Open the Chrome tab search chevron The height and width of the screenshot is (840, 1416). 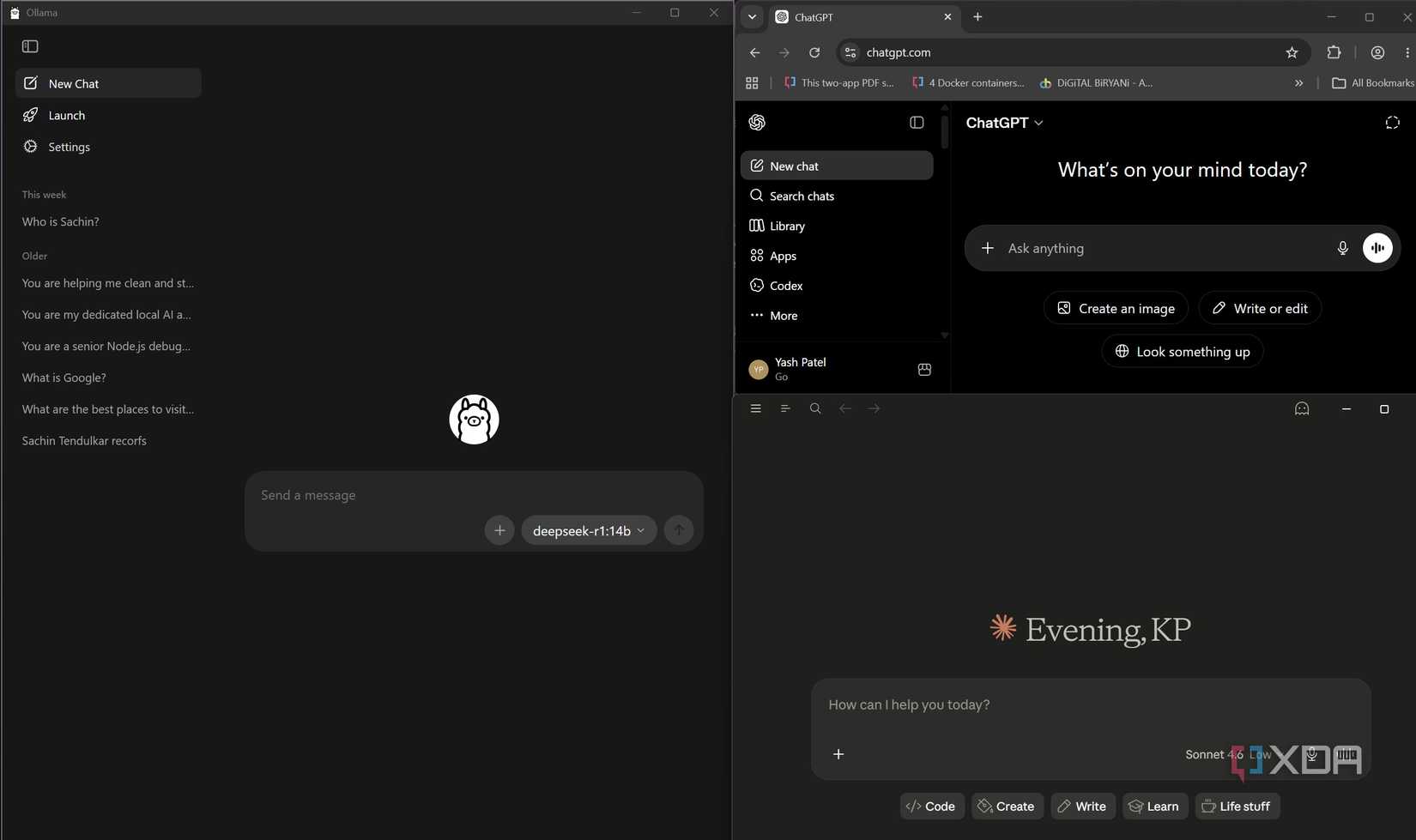pyautogui.click(x=752, y=16)
